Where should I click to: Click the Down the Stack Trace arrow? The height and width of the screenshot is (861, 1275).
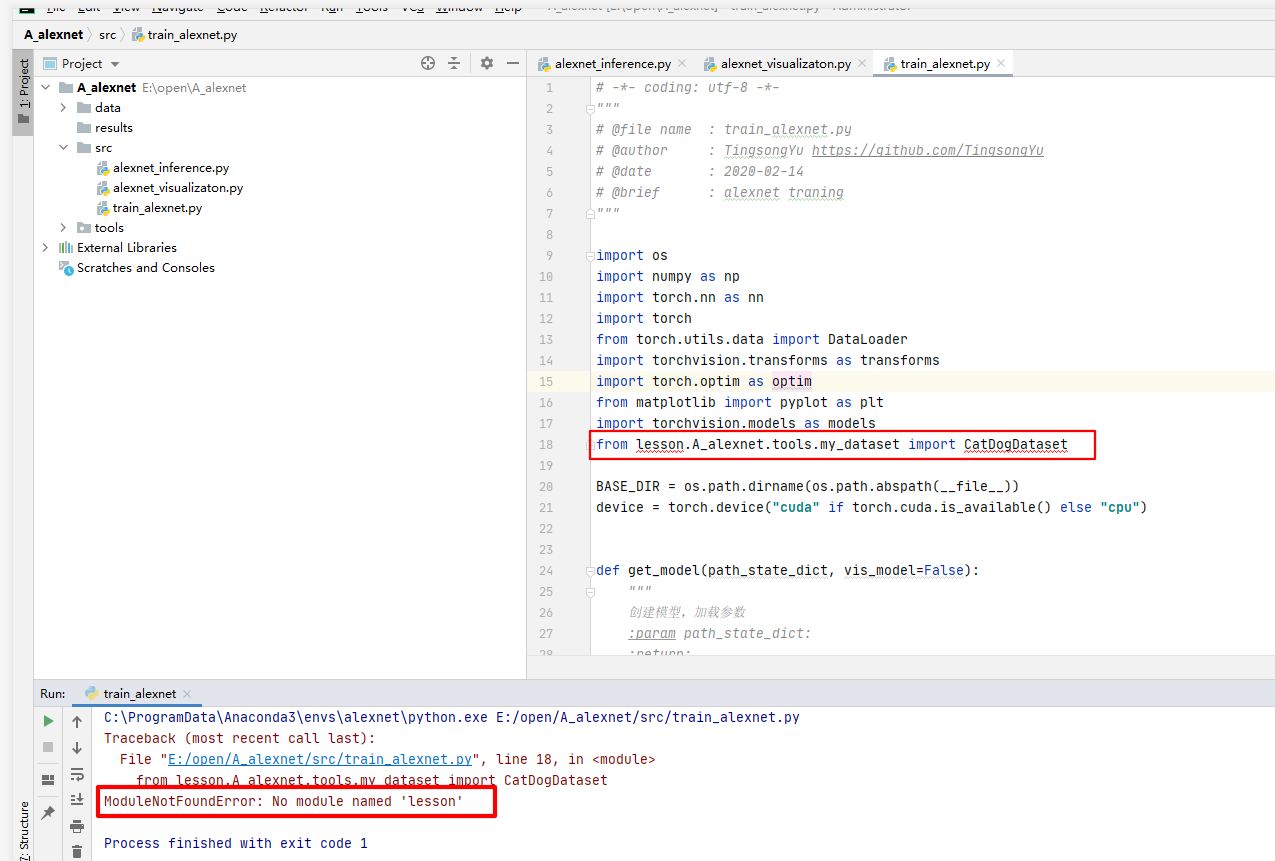(x=77, y=748)
